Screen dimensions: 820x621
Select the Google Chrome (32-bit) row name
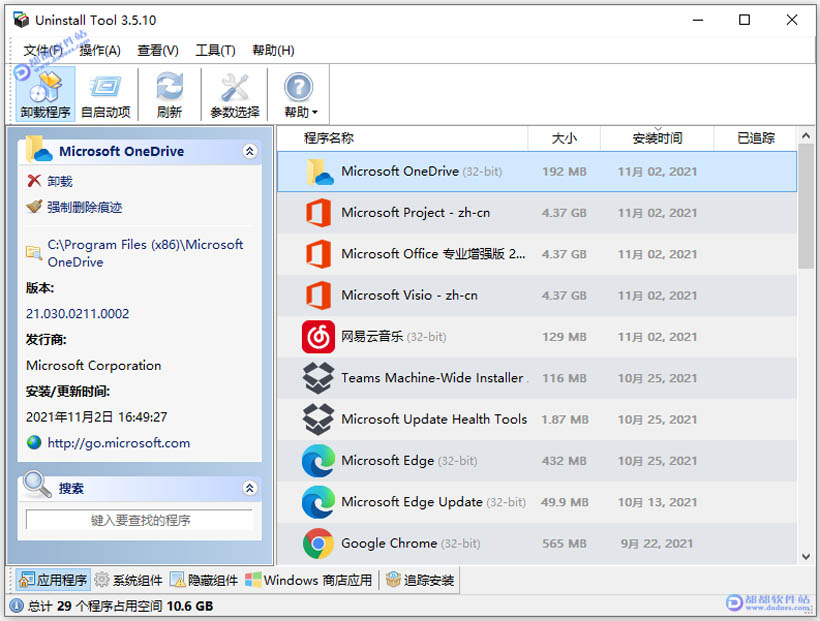click(411, 543)
